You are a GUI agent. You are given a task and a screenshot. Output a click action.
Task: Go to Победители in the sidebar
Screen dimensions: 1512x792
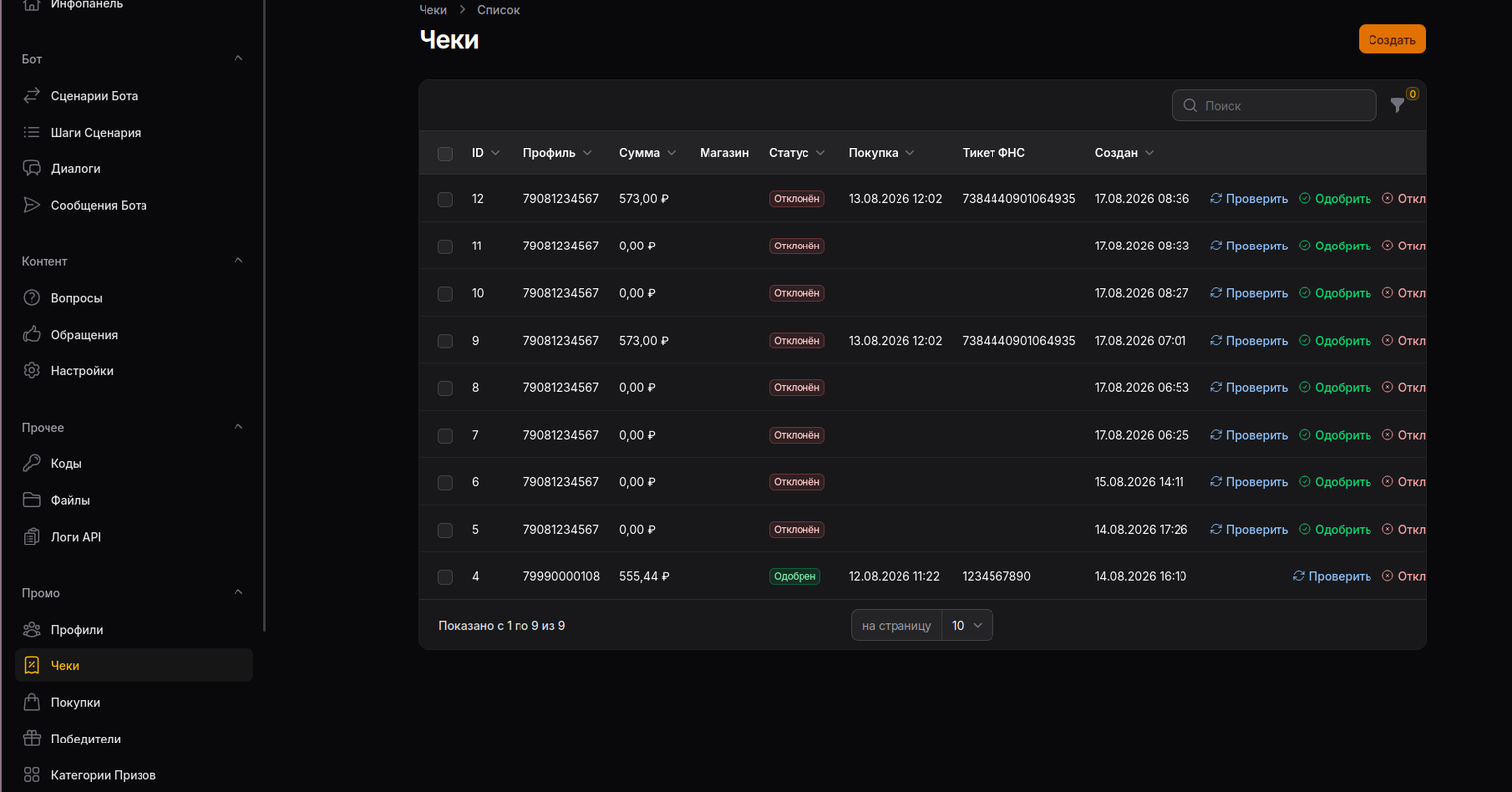click(134, 740)
